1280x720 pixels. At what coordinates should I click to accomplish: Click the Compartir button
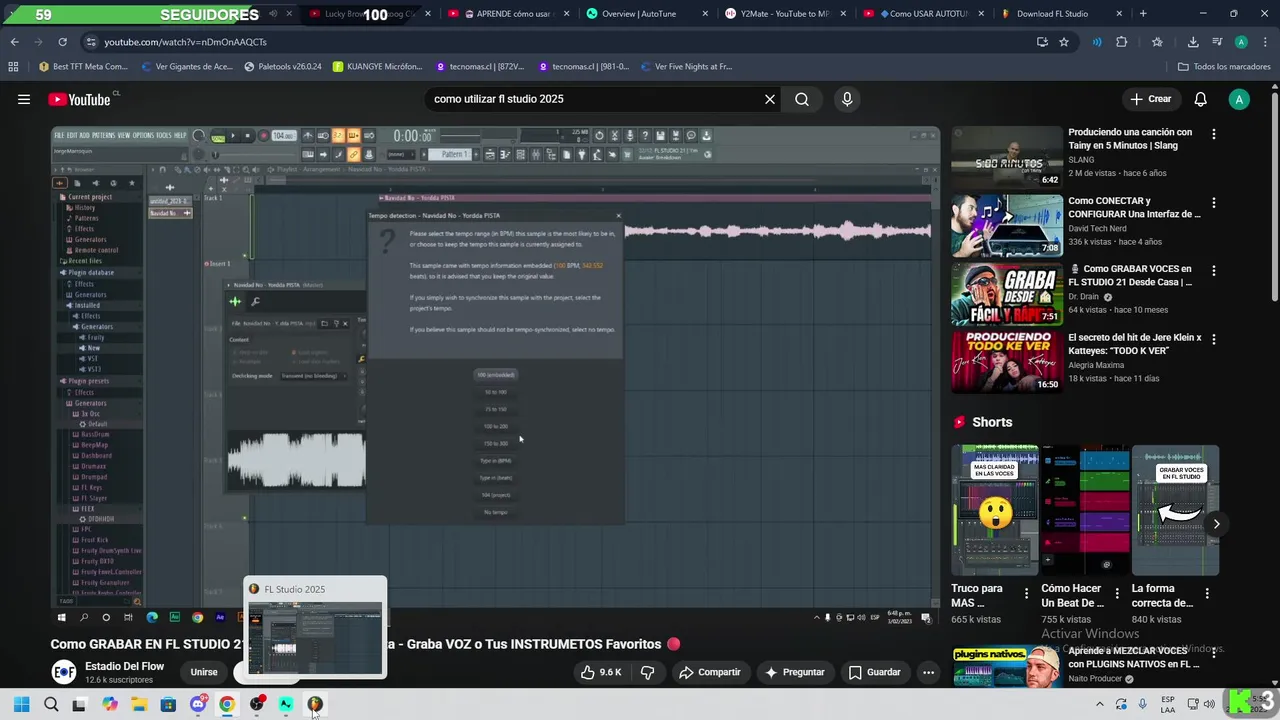click(x=709, y=672)
